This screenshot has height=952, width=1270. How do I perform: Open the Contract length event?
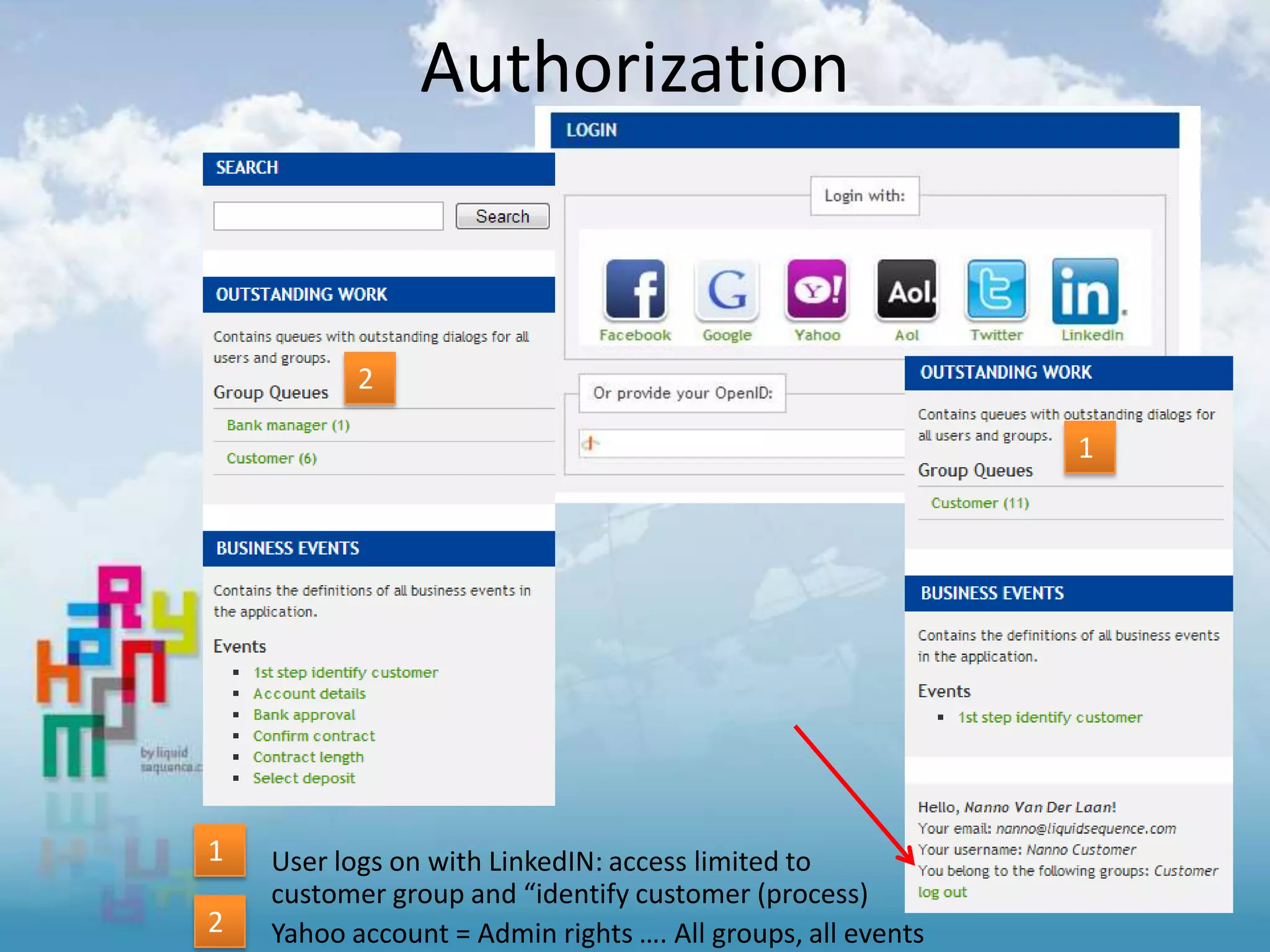click(x=308, y=757)
